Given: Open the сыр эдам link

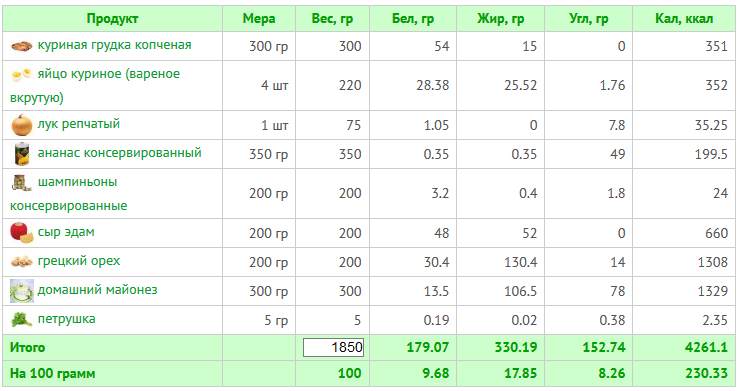Looking at the screenshot, I should tap(66, 232).
